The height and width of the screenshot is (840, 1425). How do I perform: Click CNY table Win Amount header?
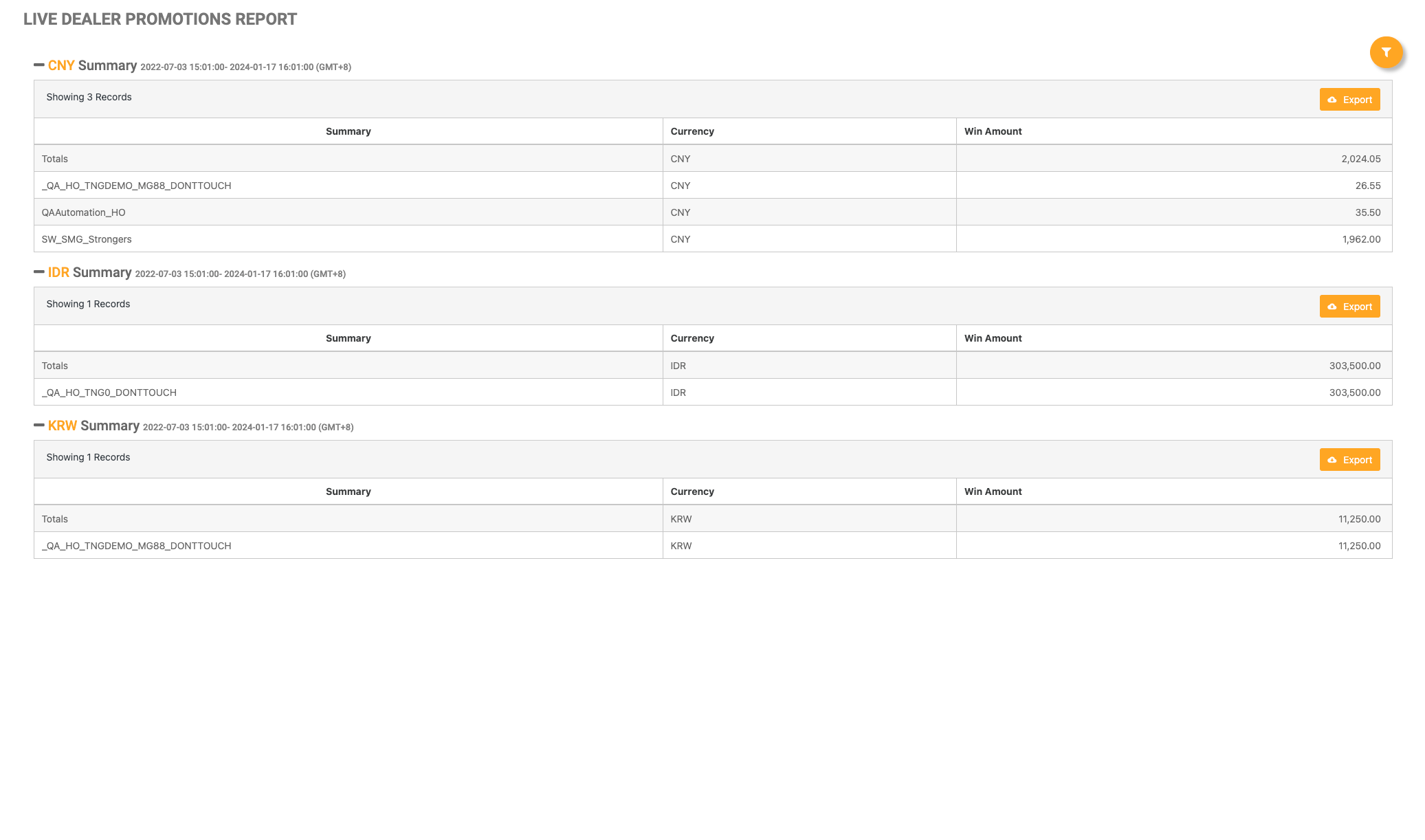pyautogui.click(x=993, y=131)
